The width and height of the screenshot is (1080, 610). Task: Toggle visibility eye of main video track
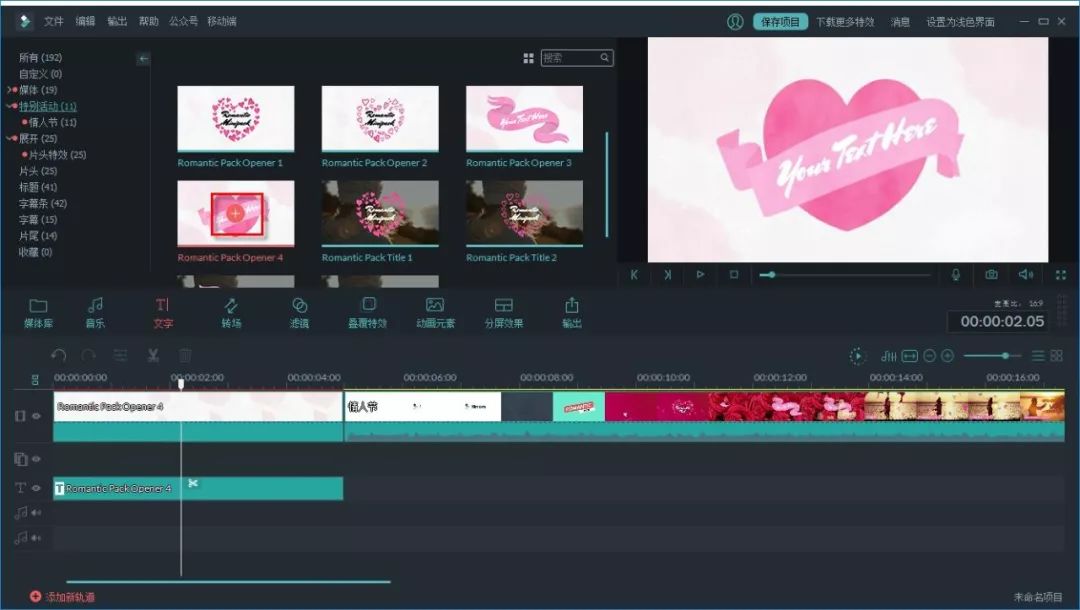[37, 416]
